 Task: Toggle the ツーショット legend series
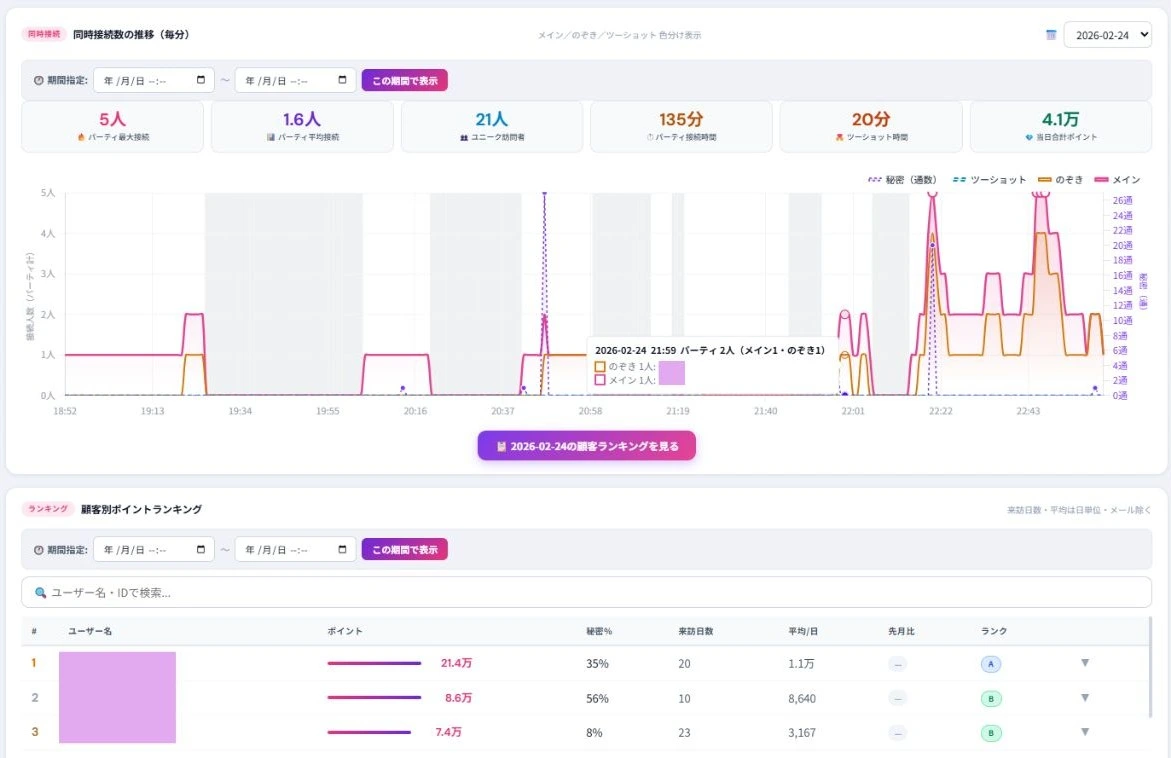[988, 179]
